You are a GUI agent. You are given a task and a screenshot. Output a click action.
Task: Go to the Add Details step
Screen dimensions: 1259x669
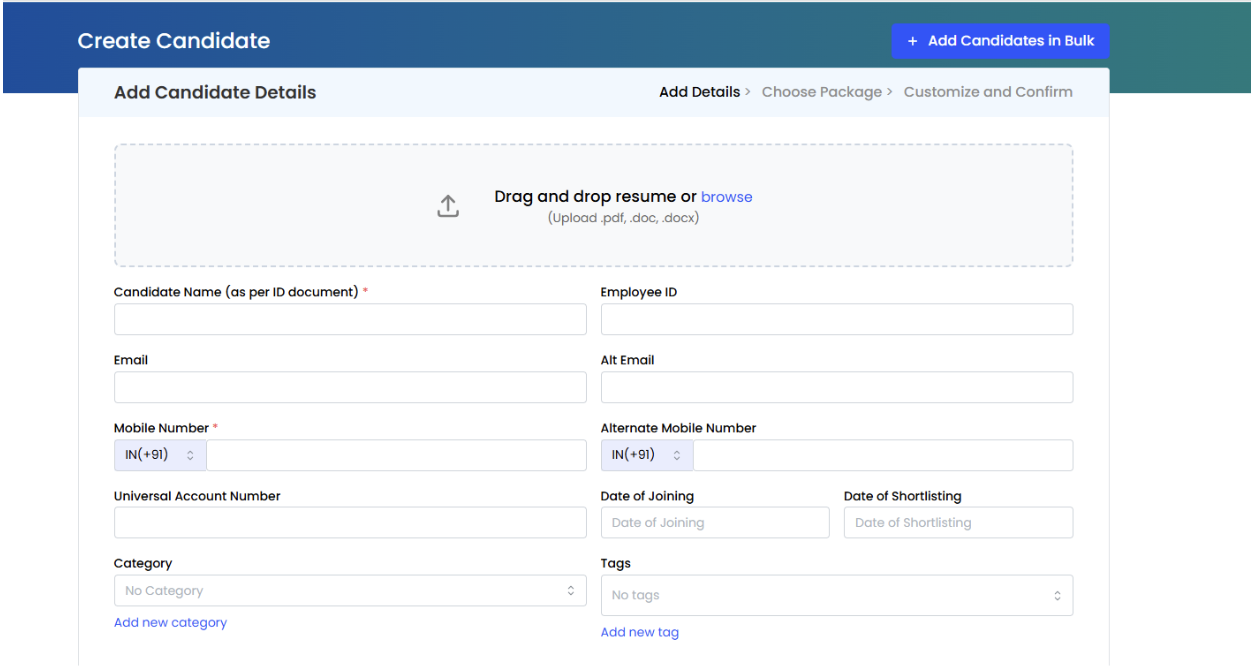click(x=699, y=92)
